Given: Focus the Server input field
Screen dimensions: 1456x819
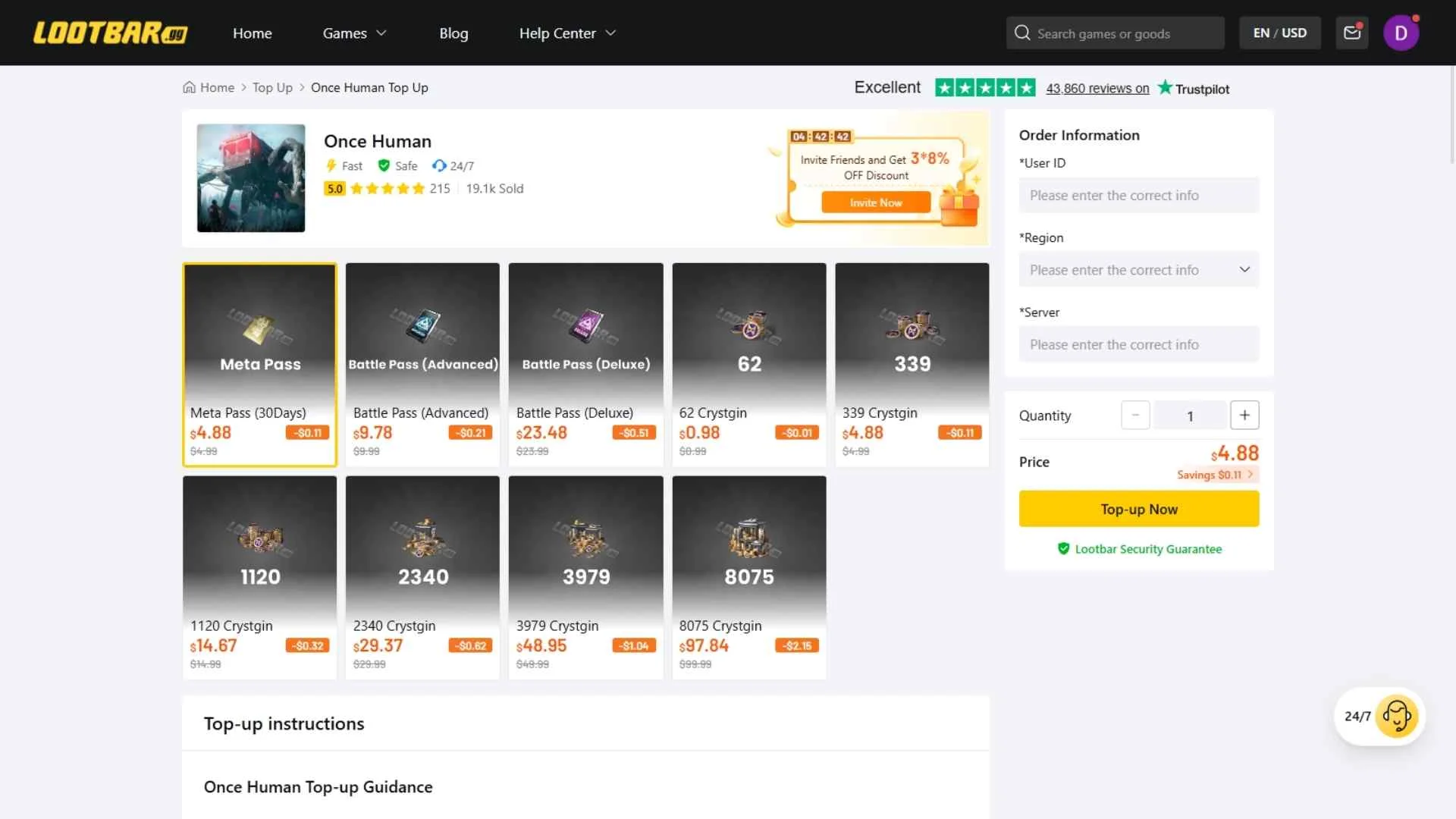Looking at the screenshot, I should [1138, 344].
